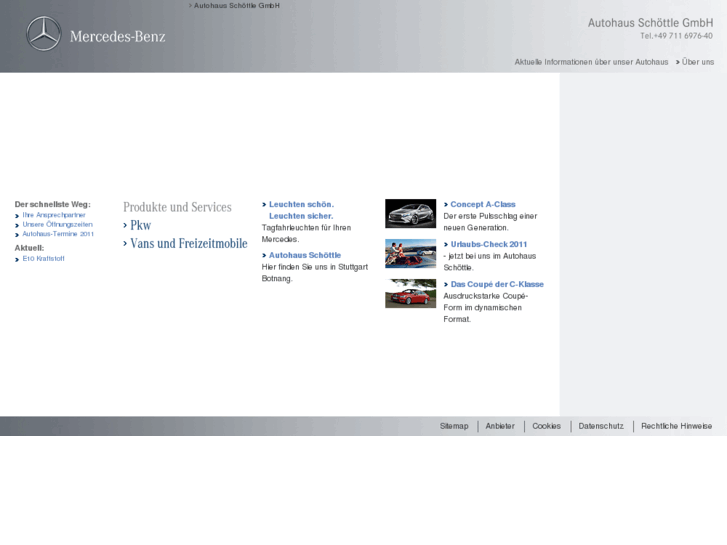Screen dimensions: 727x545
Task: Click the Concept A-Class car thumbnail
Action: click(410, 213)
